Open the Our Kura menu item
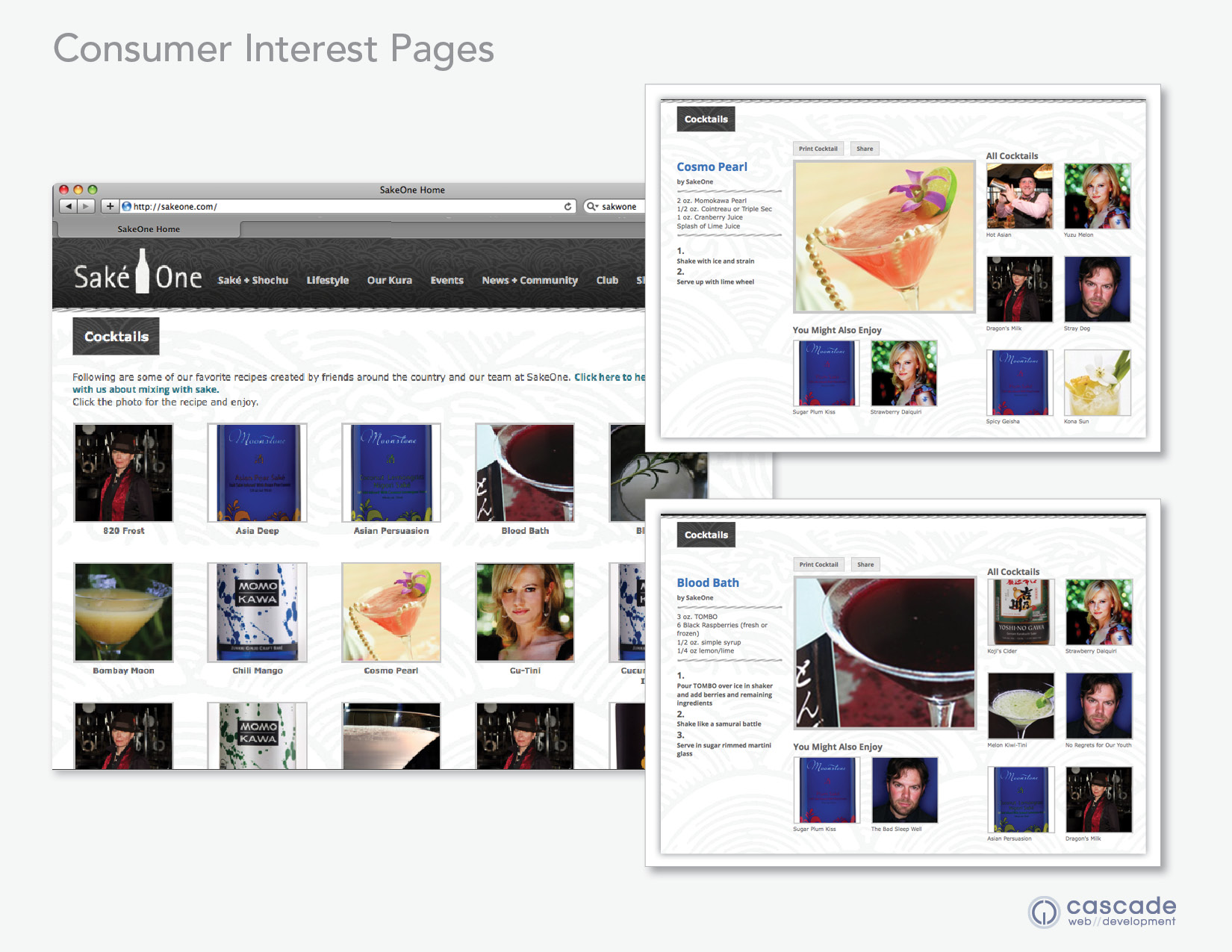Screen dimensions: 1232x952 click(x=390, y=280)
